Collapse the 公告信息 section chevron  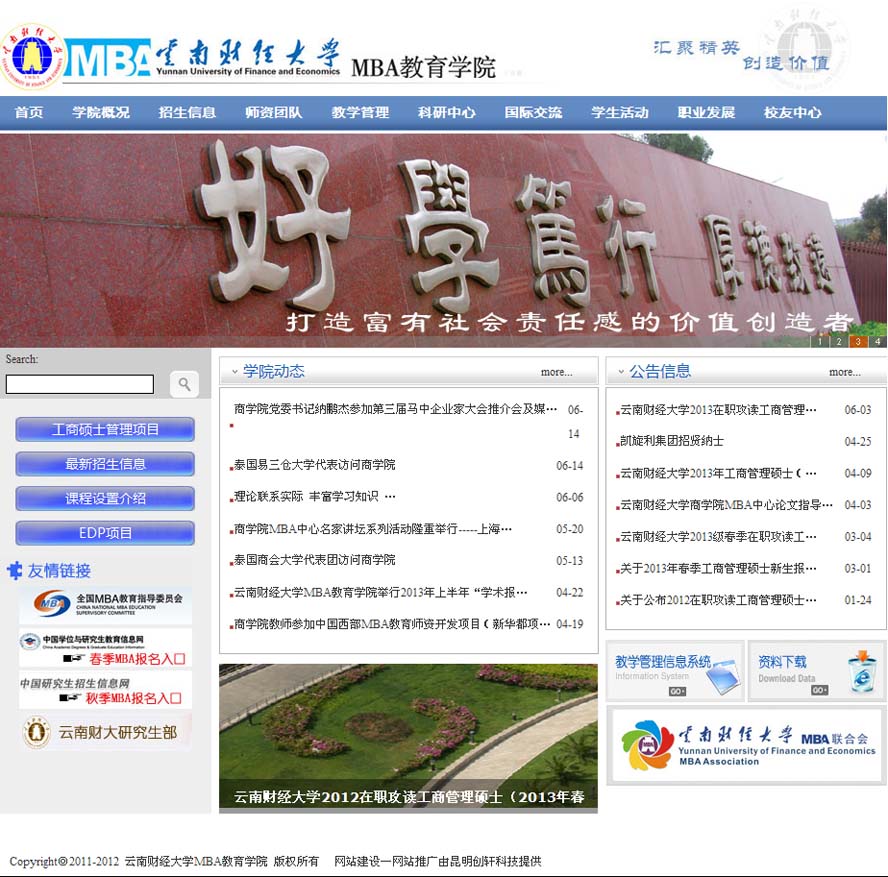coord(621,372)
